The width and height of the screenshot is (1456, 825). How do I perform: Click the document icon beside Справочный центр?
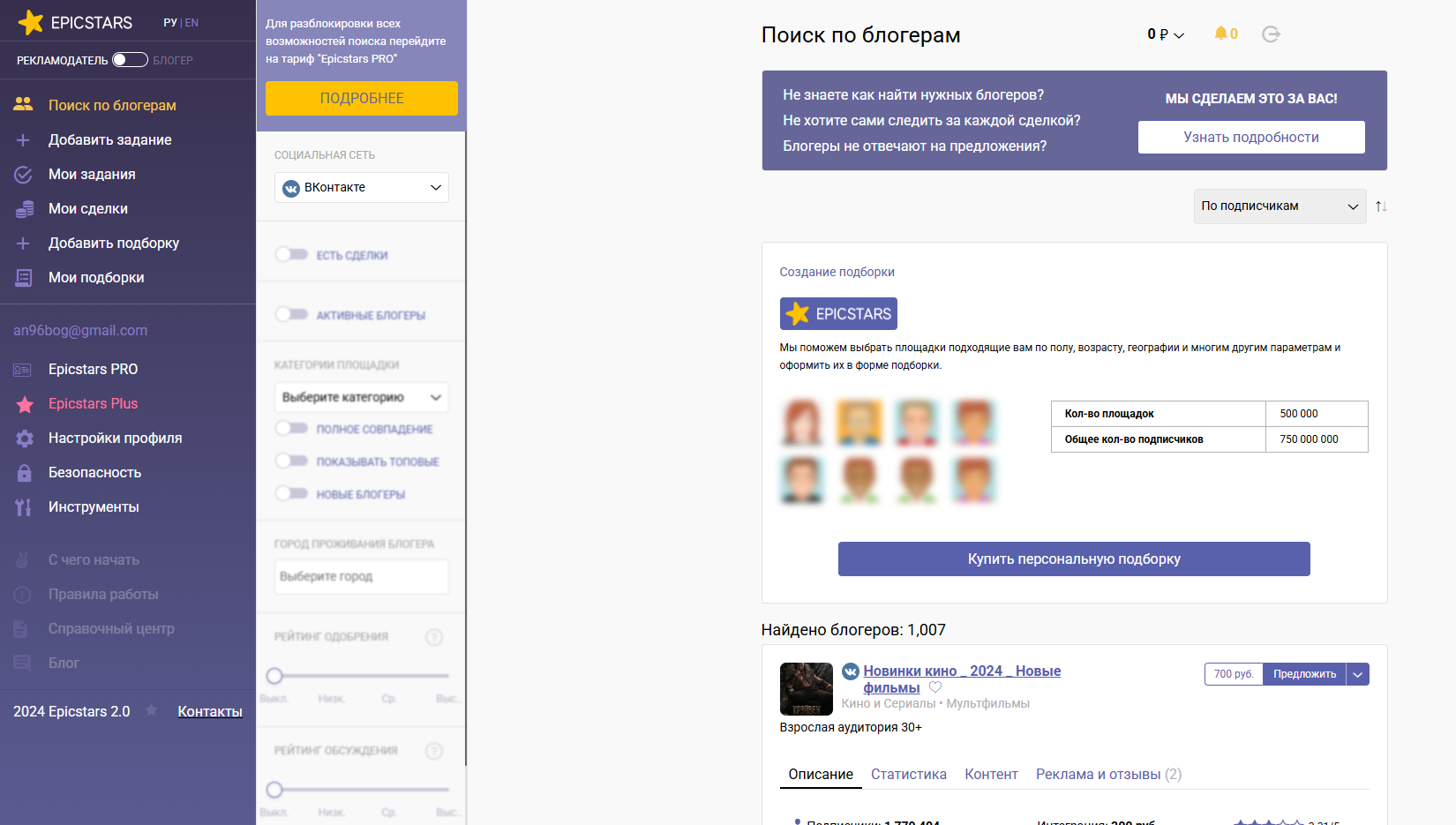[x=22, y=629]
